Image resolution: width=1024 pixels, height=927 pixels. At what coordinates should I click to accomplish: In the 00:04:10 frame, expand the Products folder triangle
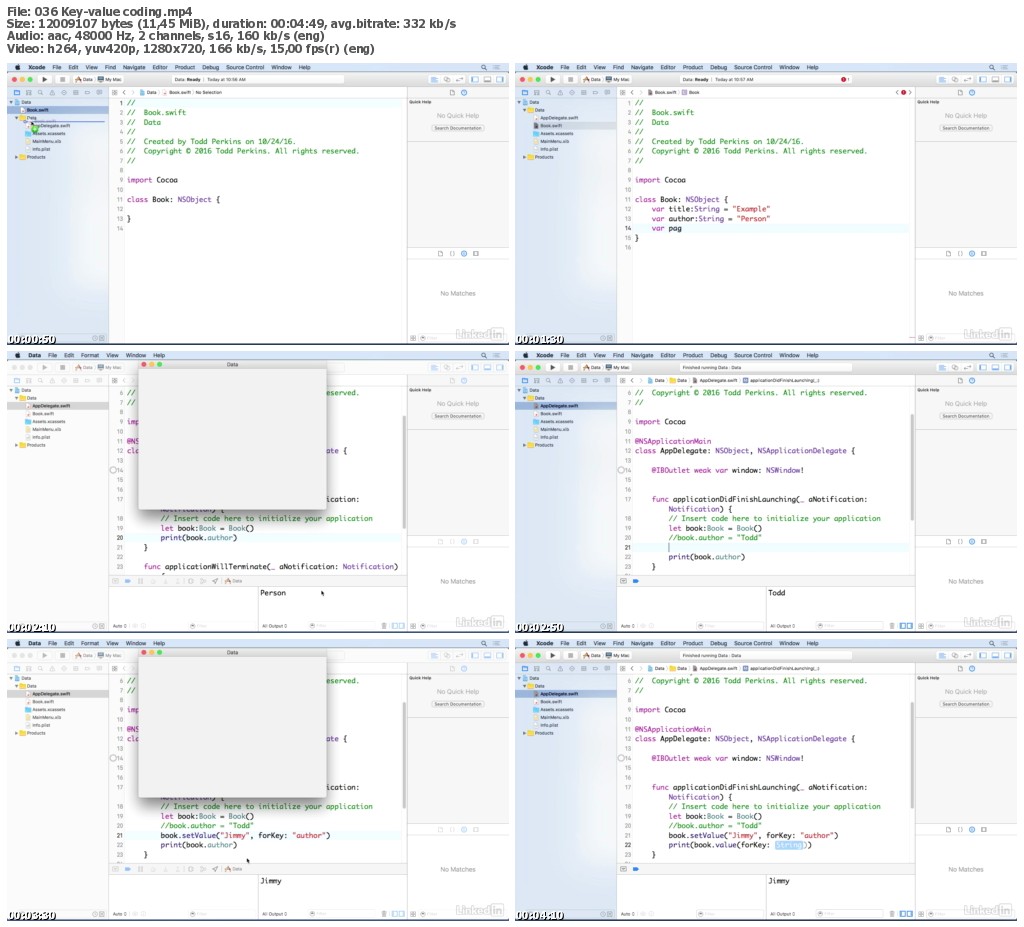[524, 733]
